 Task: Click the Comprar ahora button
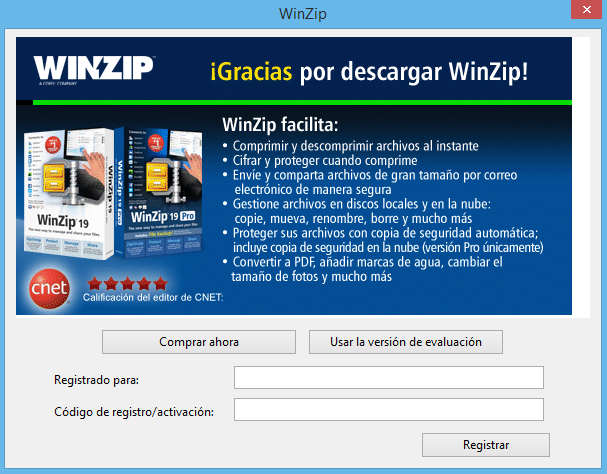coord(199,342)
